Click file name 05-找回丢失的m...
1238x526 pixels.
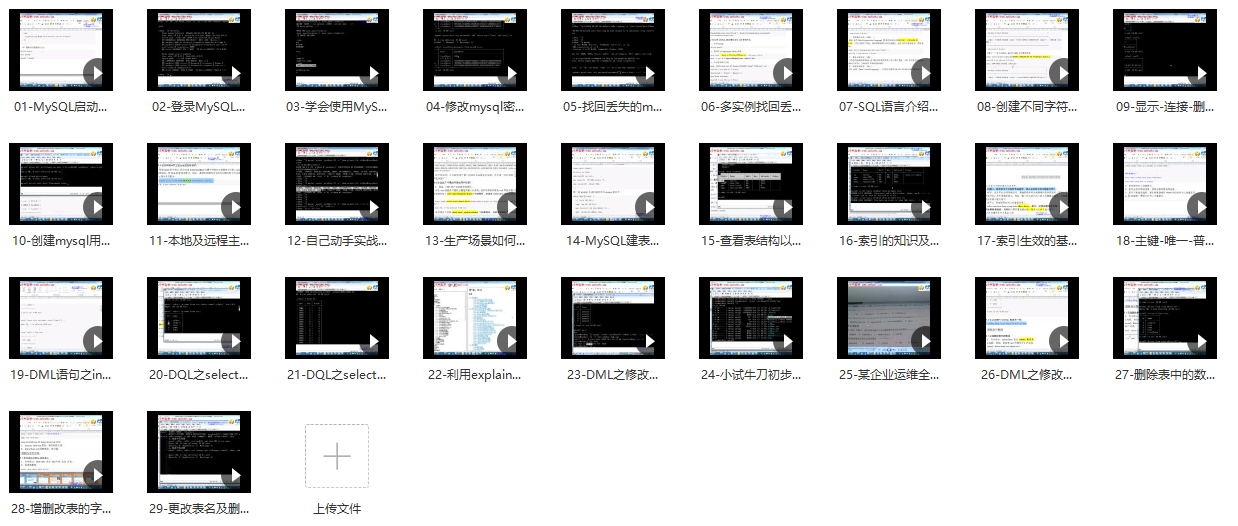(613, 106)
